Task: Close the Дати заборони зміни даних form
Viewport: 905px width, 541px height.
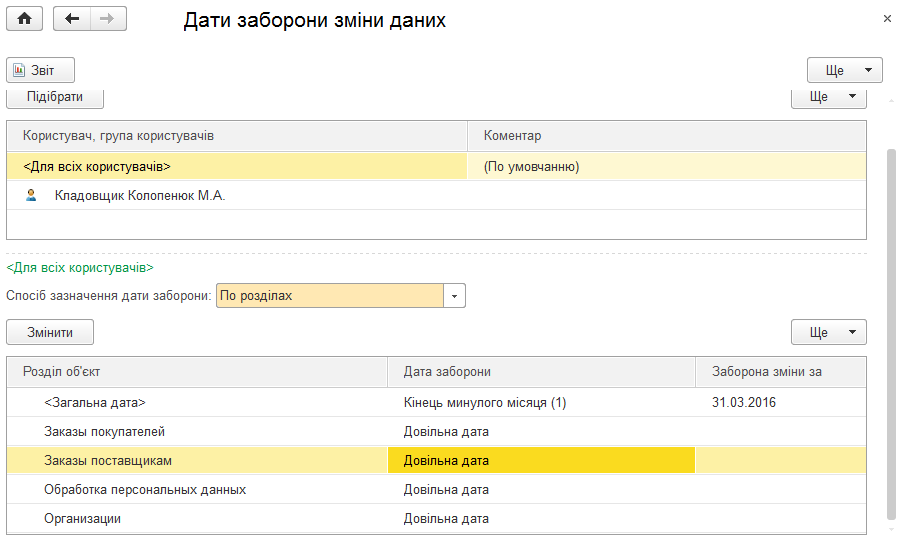Action: 887,18
